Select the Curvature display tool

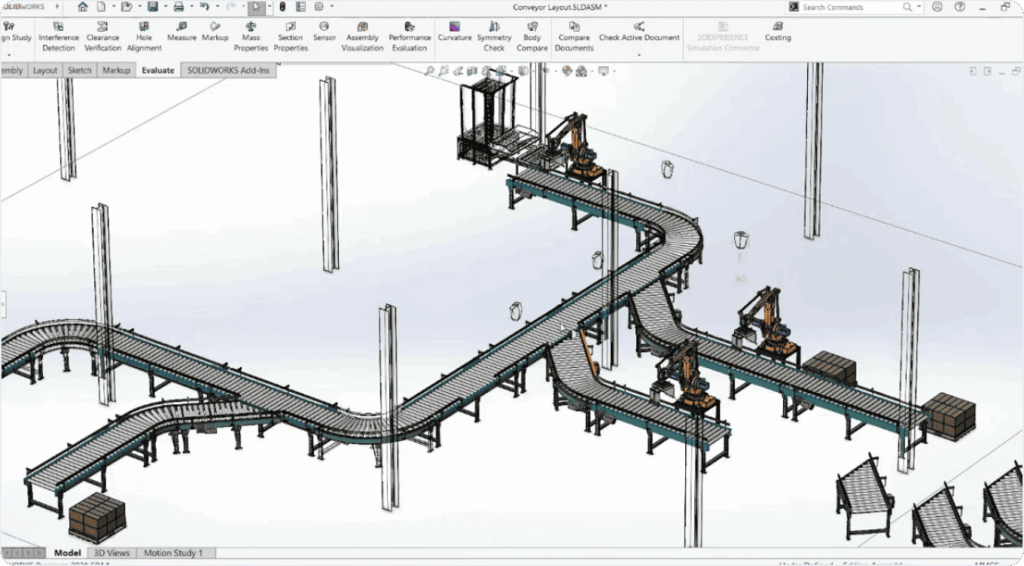coord(454,30)
